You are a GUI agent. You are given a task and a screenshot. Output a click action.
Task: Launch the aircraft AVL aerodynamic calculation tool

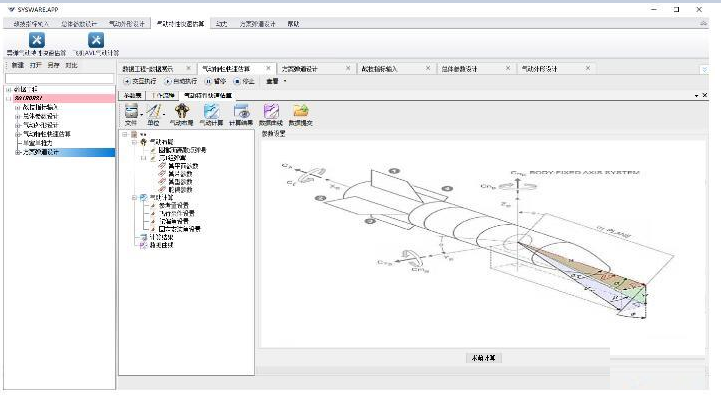click(x=96, y=44)
